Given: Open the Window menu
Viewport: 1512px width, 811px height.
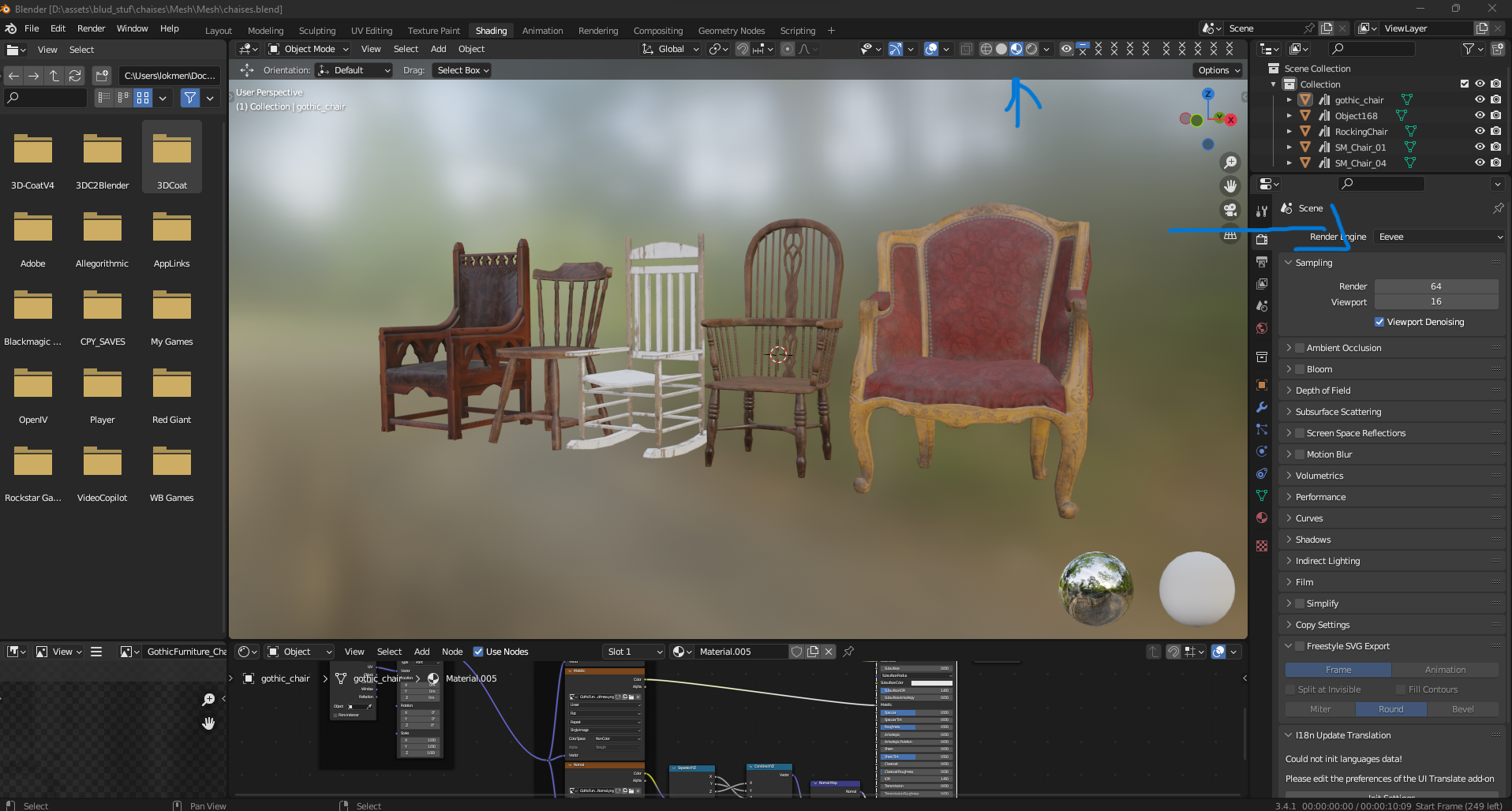Looking at the screenshot, I should 132,28.
